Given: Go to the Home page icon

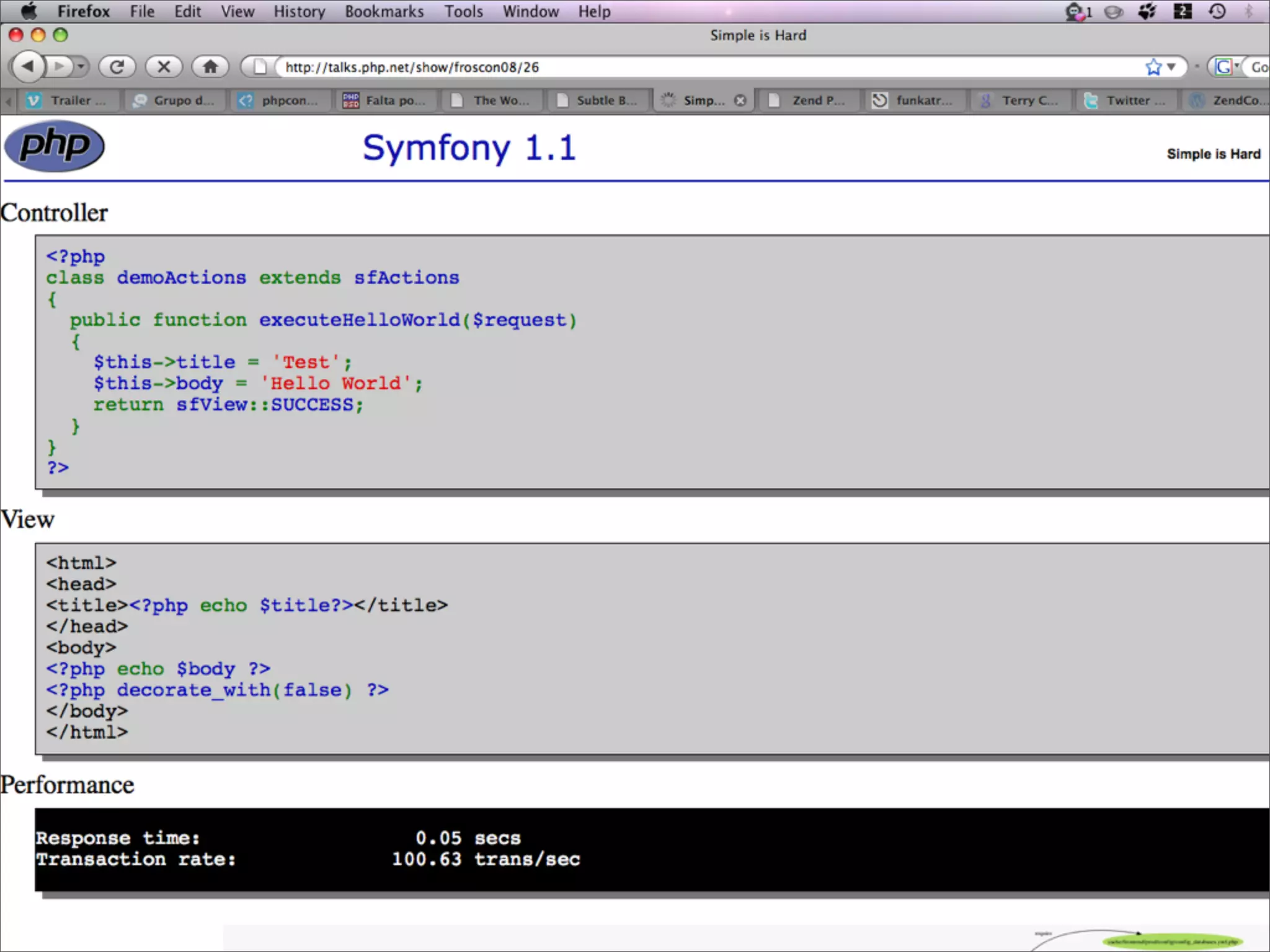Looking at the screenshot, I should 210,66.
